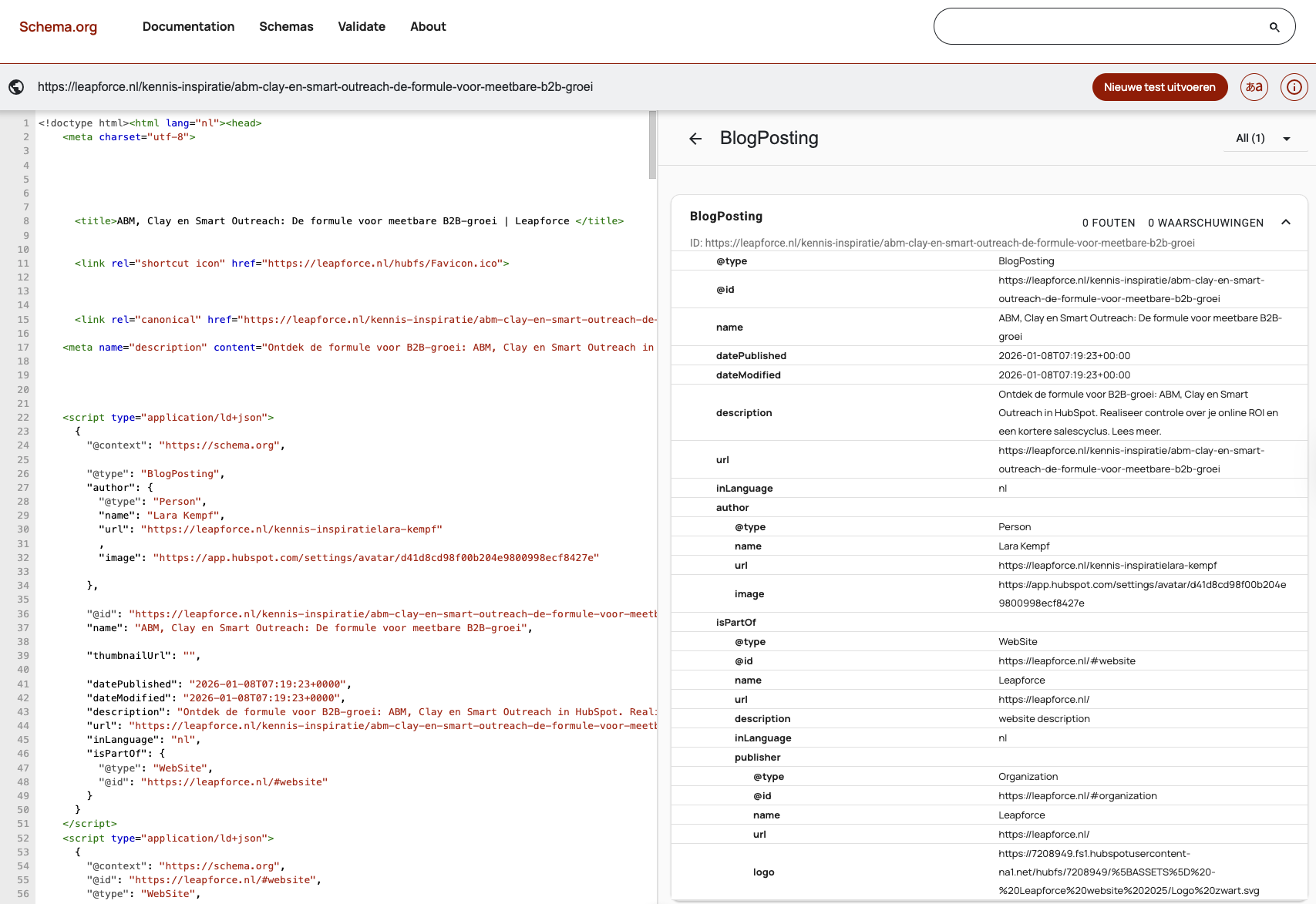This screenshot has height=904, width=1316.
Task: Click the back arrow next to BlogPosting heading
Action: coord(695,139)
